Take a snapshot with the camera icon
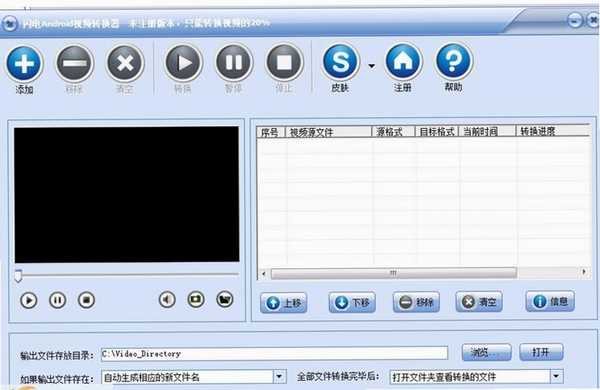 pos(196,299)
